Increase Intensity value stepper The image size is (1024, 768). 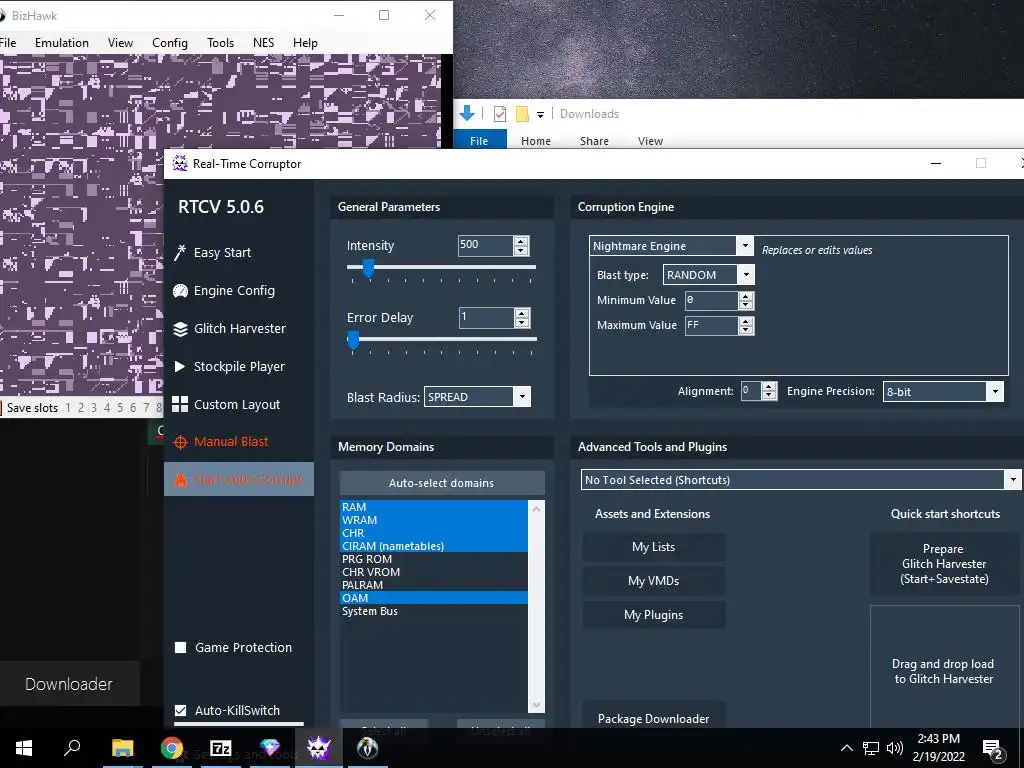pos(520,241)
